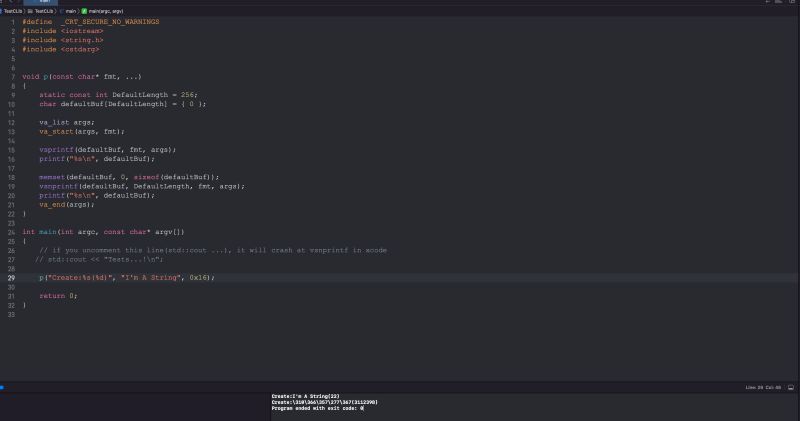Image resolution: width=800 pixels, height=421 pixels.
Task: Click the Line 29 Col status text
Action: tap(763, 387)
